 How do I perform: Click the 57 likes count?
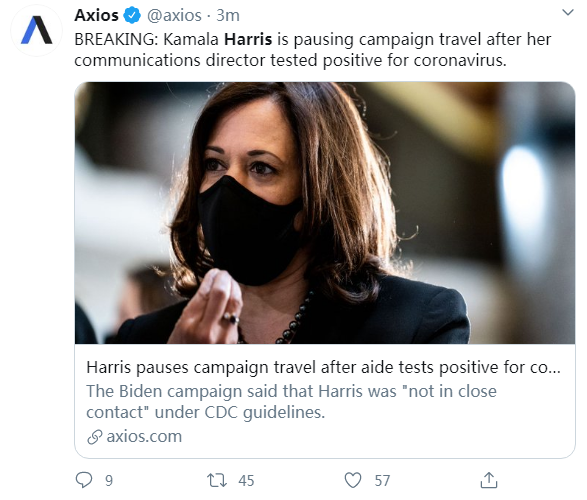382,481
